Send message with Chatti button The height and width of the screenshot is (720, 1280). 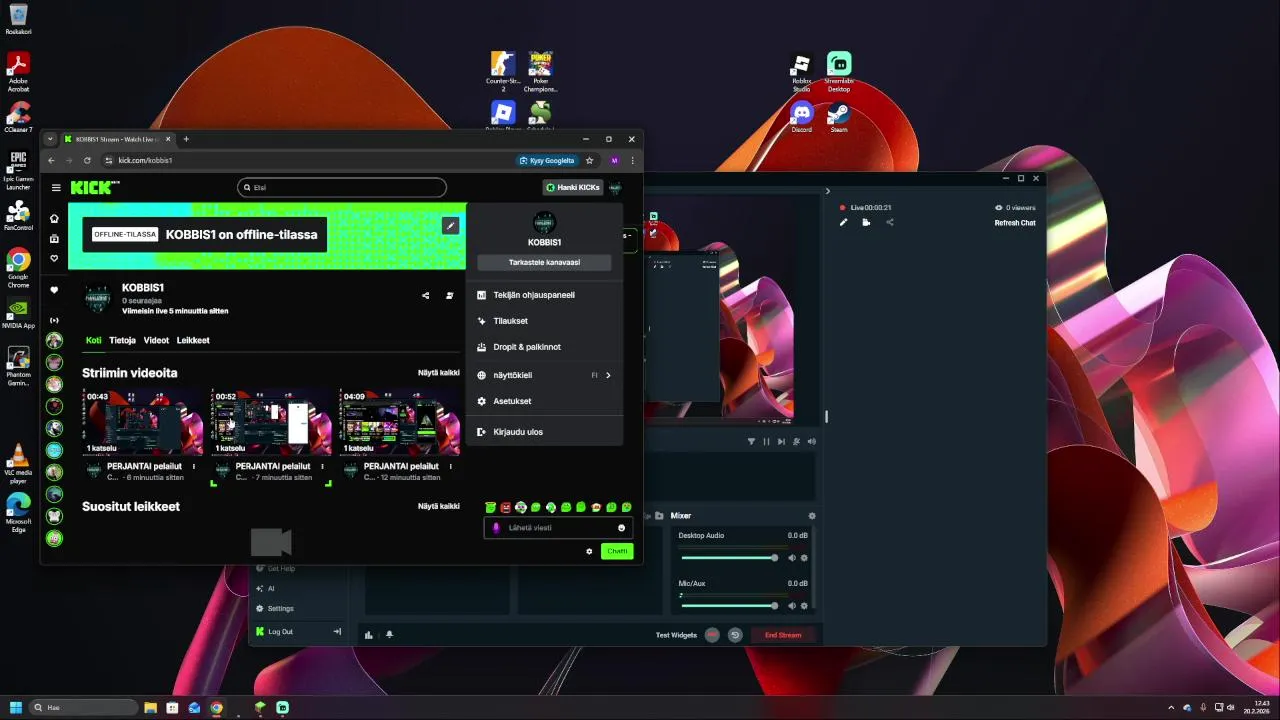[x=617, y=551]
